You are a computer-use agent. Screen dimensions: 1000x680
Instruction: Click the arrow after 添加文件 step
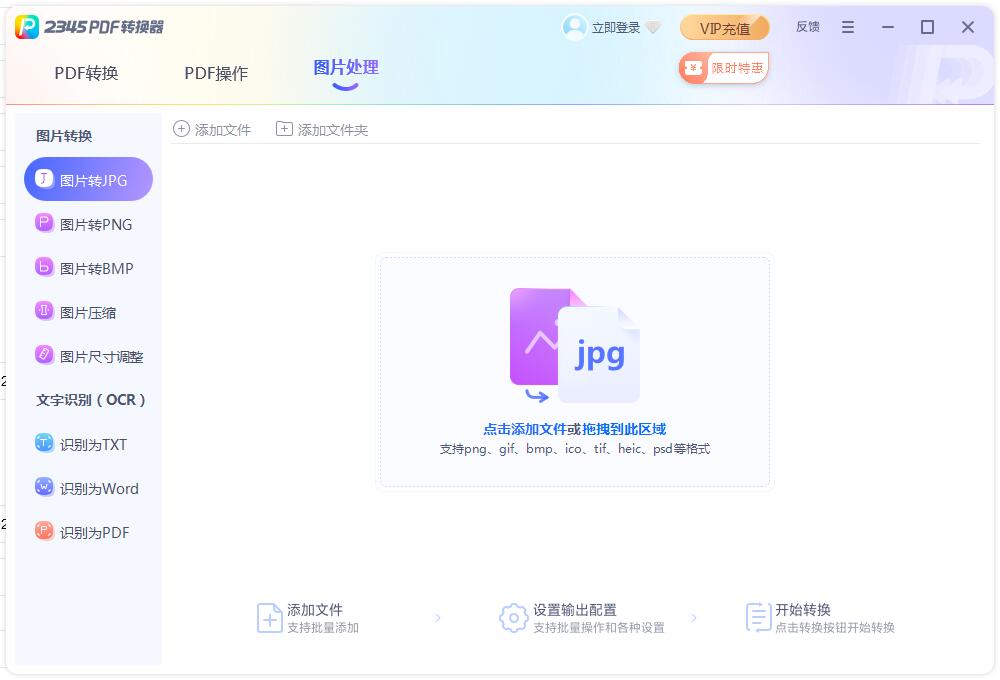[x=437, y=620]
